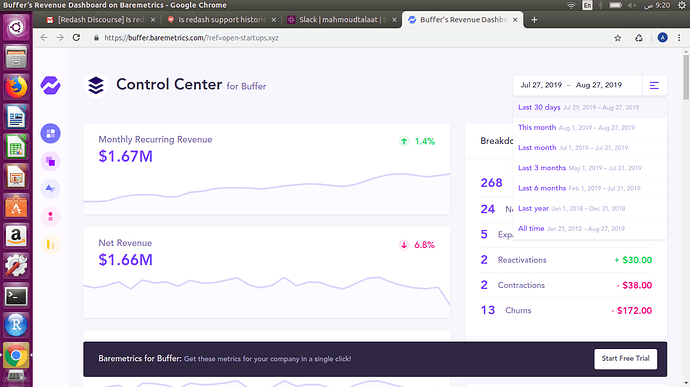Click the Jul 27, 2019 start date

tap(541, 85)
